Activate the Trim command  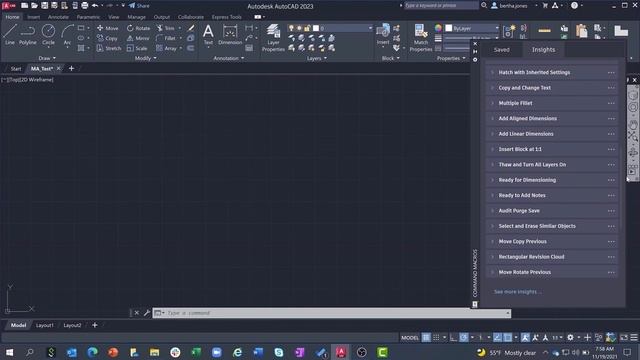point(165,28)
